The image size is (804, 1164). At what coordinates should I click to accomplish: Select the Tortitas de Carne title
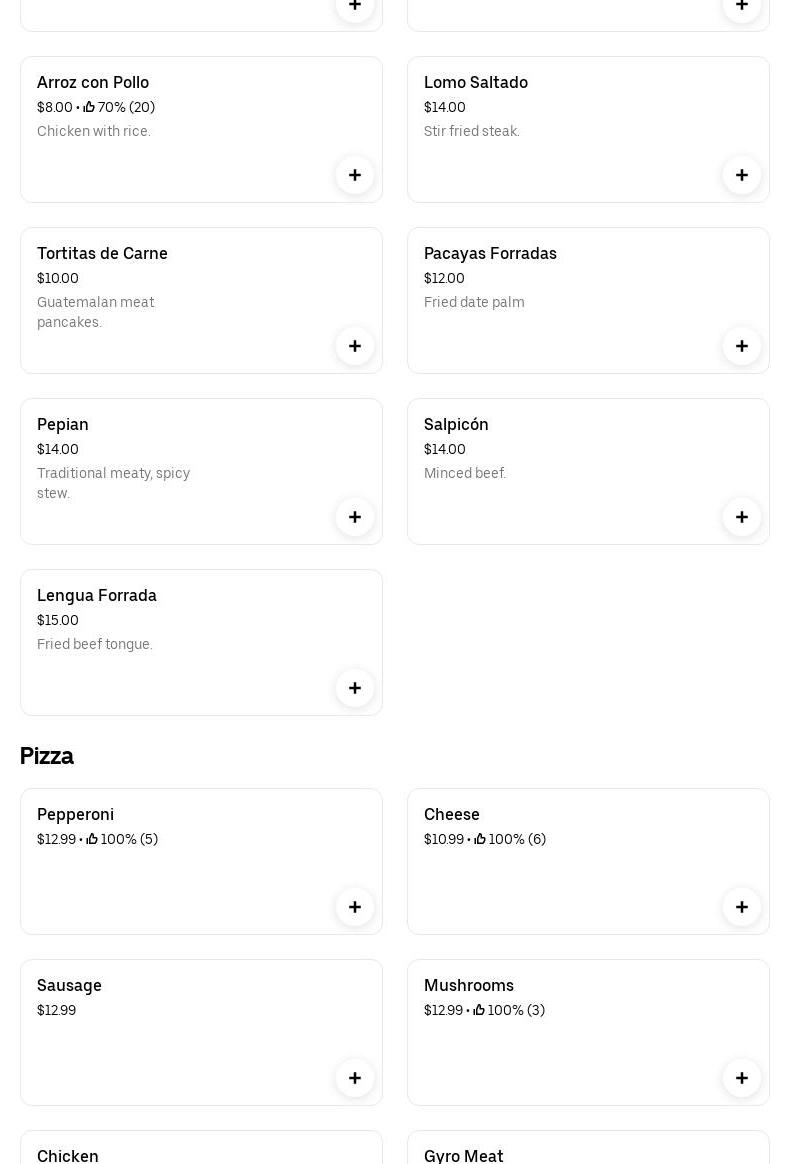tap(102, 254)
